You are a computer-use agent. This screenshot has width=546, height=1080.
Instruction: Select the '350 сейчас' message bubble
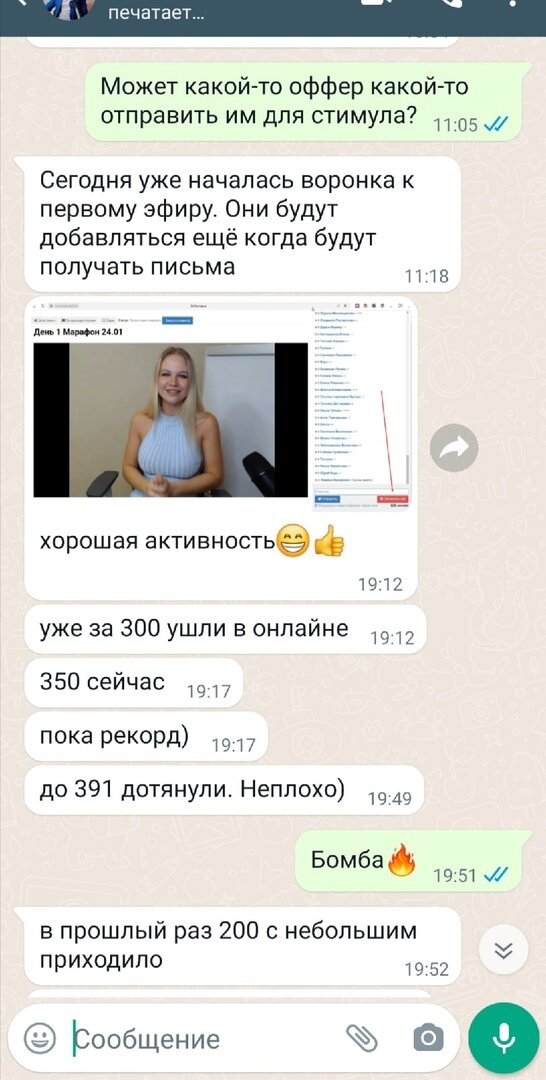pyautogui.click(x=134, y=682)
